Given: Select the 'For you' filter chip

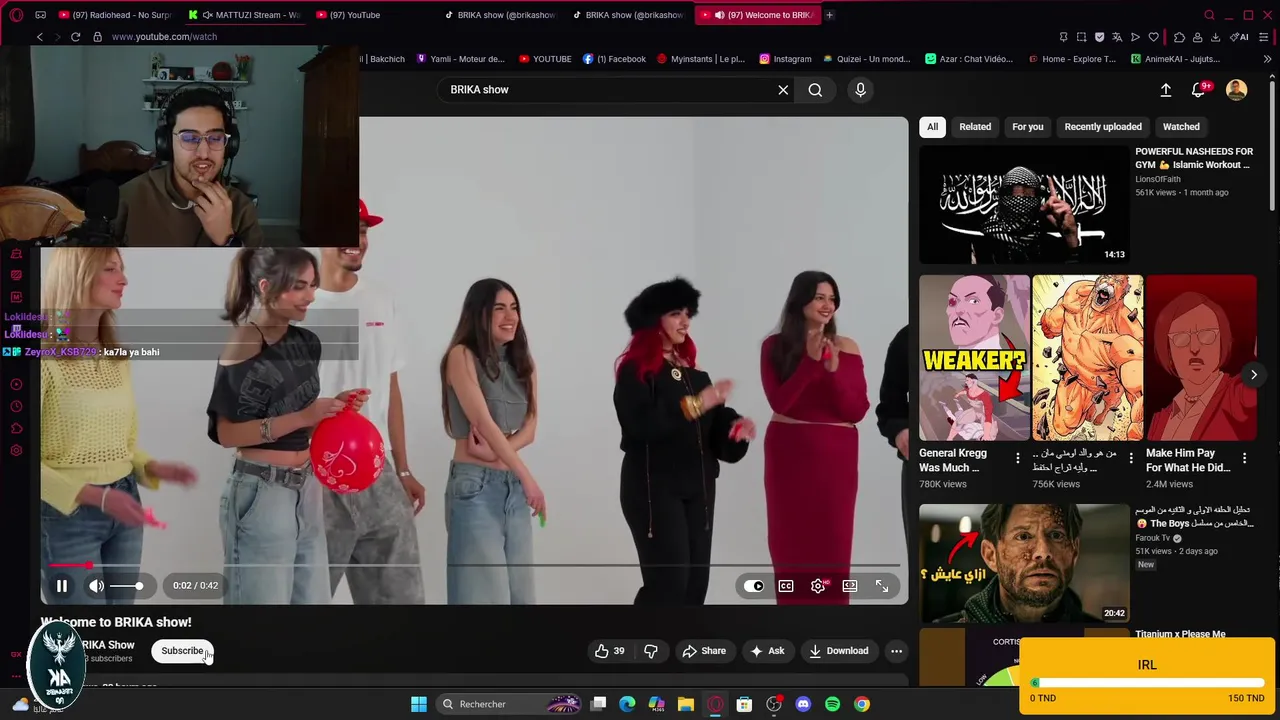Looking at the screenshot, I should point(1027,127).
